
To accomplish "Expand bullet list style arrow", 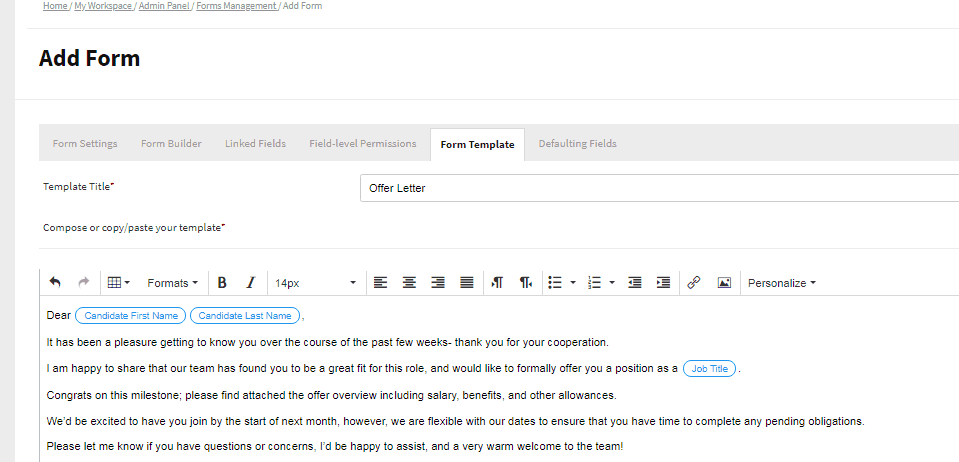I will 573,283.
